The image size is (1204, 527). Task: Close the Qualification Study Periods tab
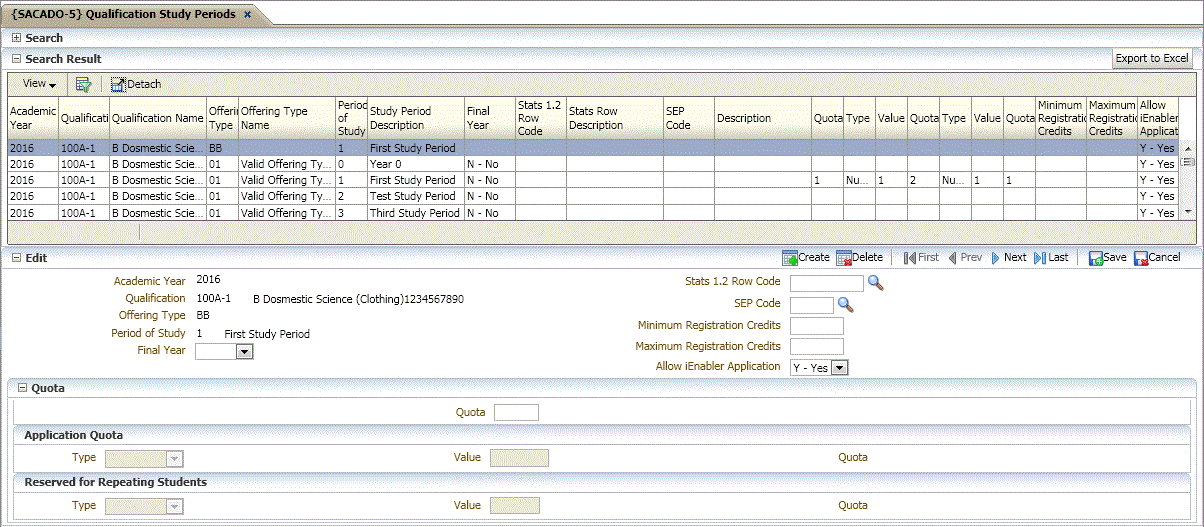(x=248, y=15)
